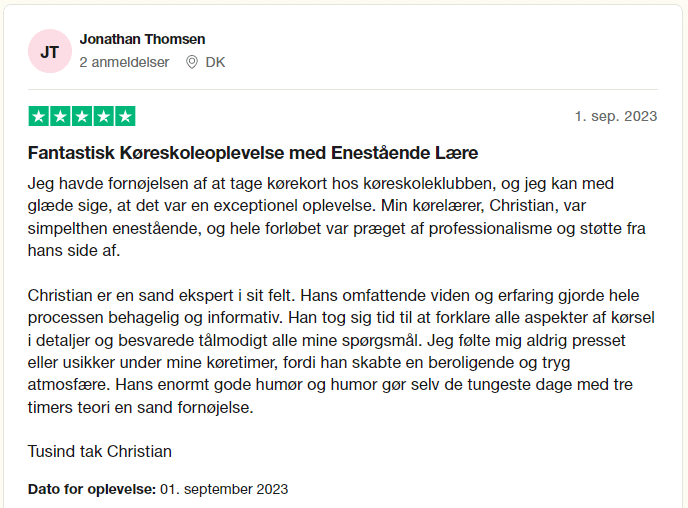The height and width of the screenshot is (508, 688).
Task: Click the first green rating star
Action: [x=39, y=116]
